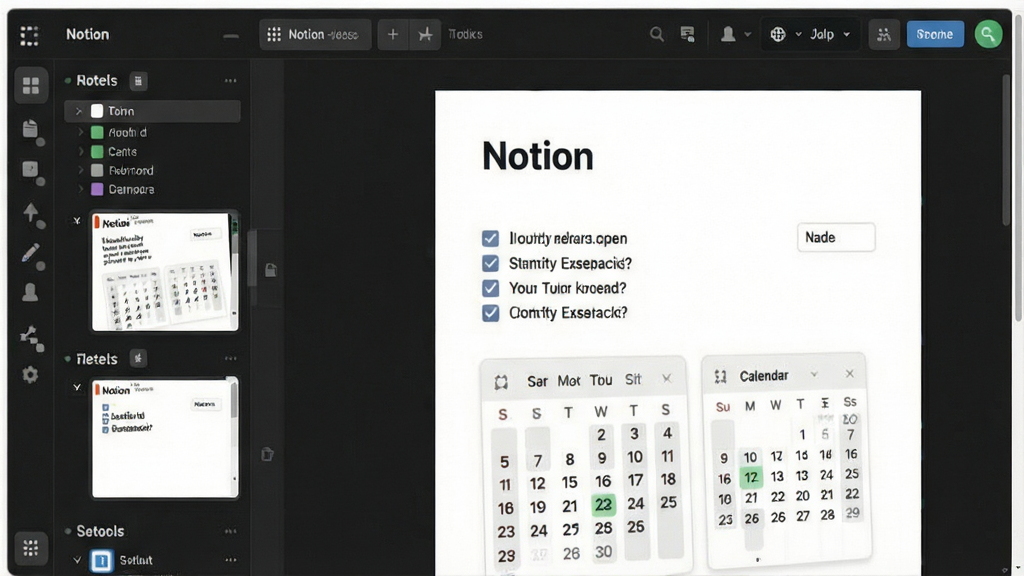Screen dimensions: 1024x576
Task: Select the "Tou" tab in the left calendar
Action: (601, 380)
